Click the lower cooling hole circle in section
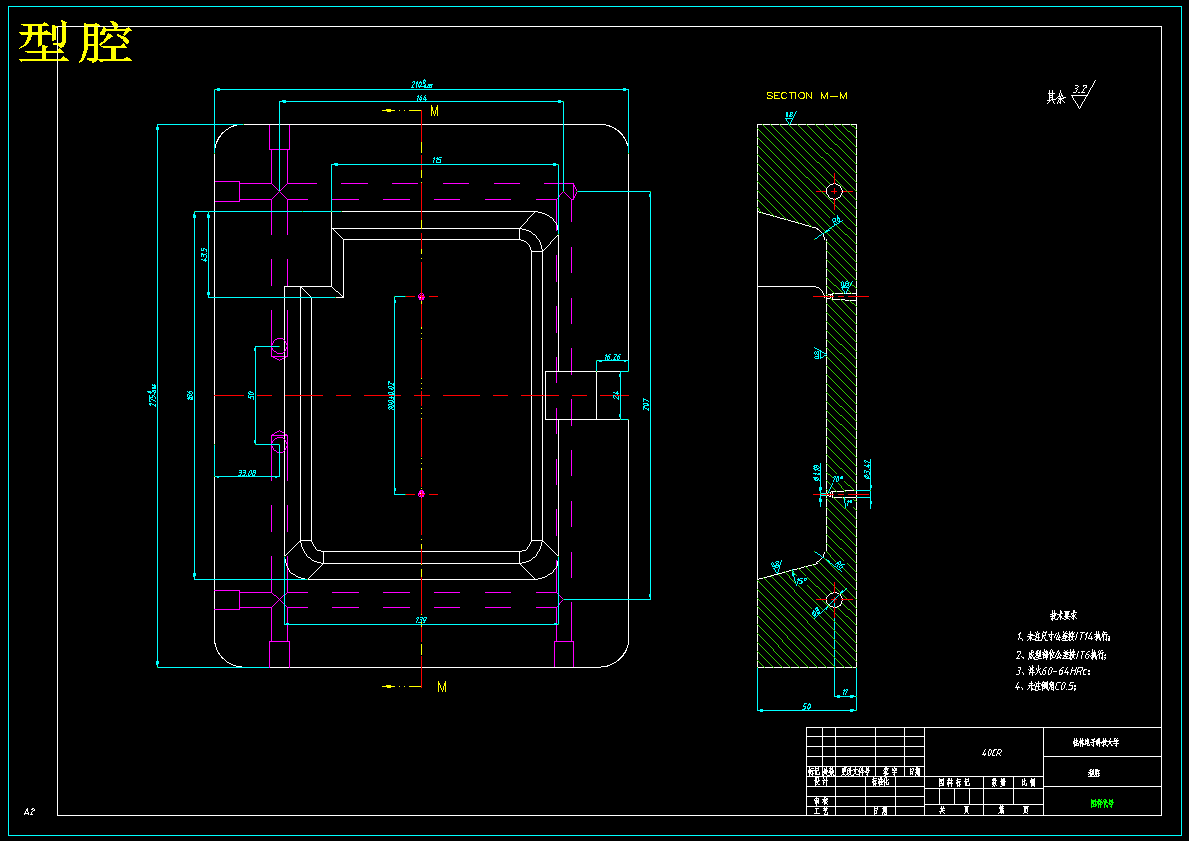The height and width of the screenshot is (841, 1189). (834, 599)
